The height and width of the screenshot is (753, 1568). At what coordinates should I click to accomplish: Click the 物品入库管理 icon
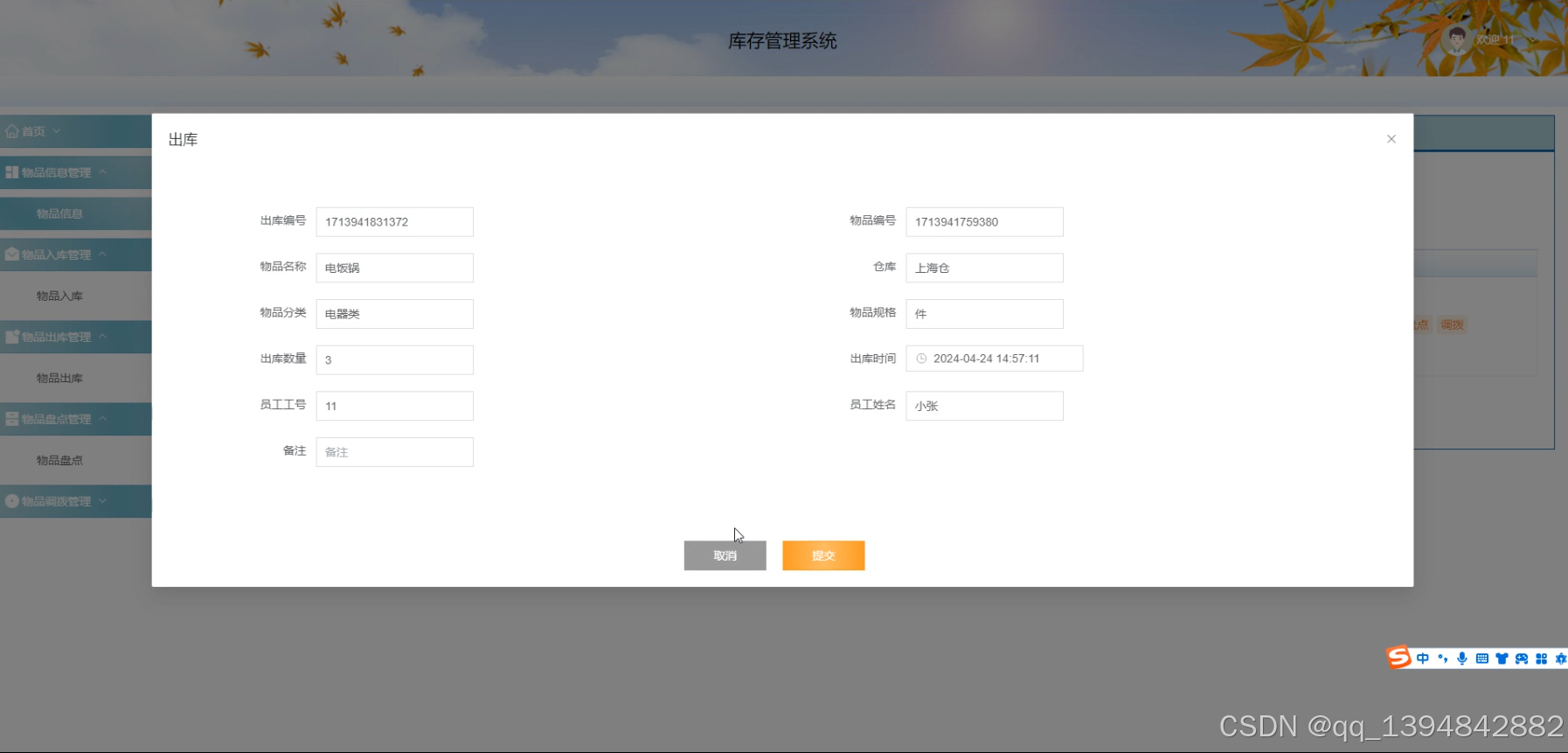click(x=11, y=254)
